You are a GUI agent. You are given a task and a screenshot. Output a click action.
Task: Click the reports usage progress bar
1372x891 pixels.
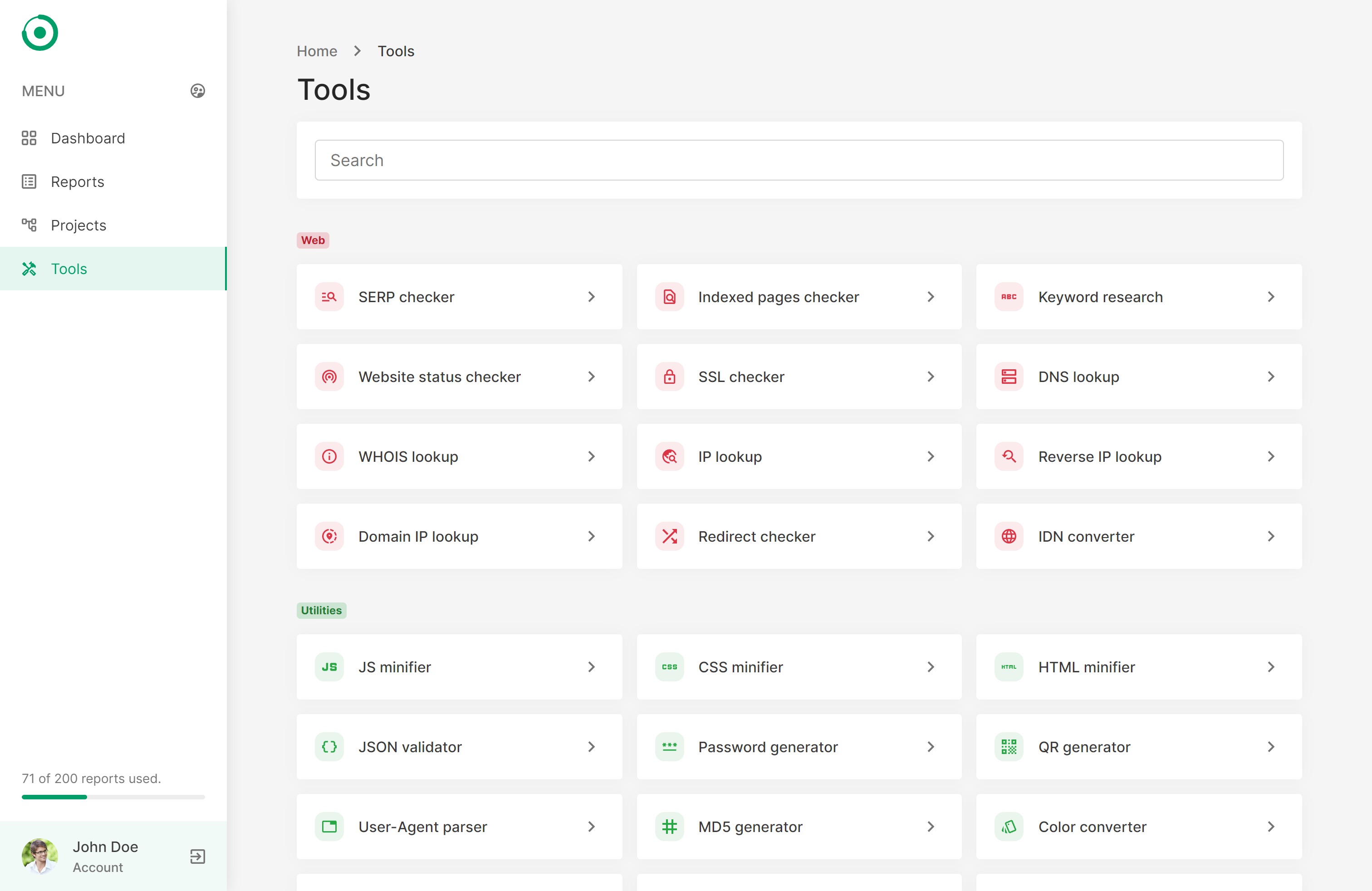point(113,797)
